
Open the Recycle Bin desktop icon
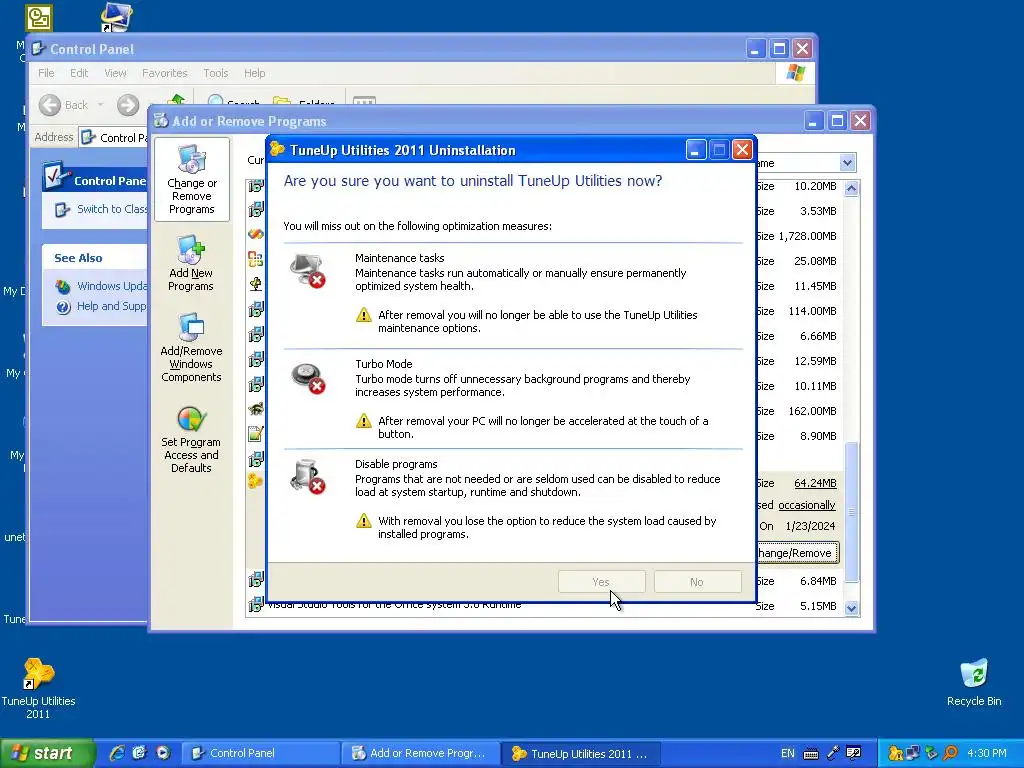point(974,682)
